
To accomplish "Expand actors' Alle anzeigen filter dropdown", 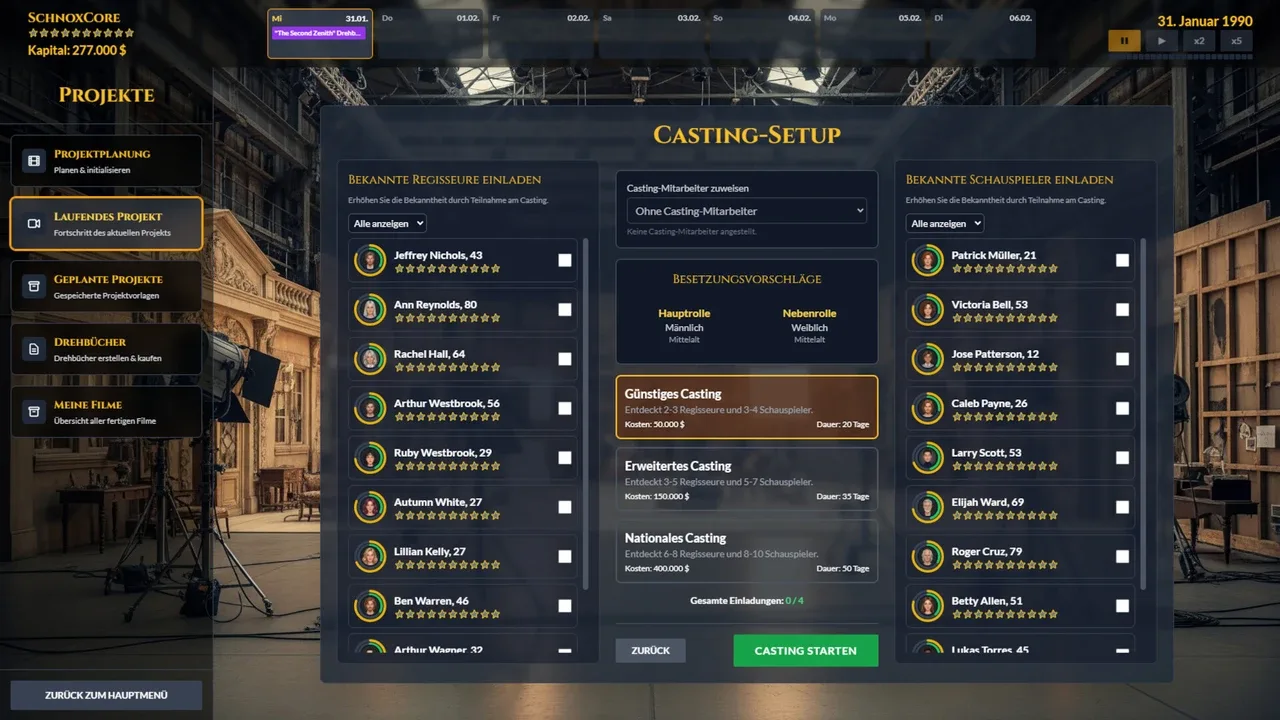I will pos(945,224).
